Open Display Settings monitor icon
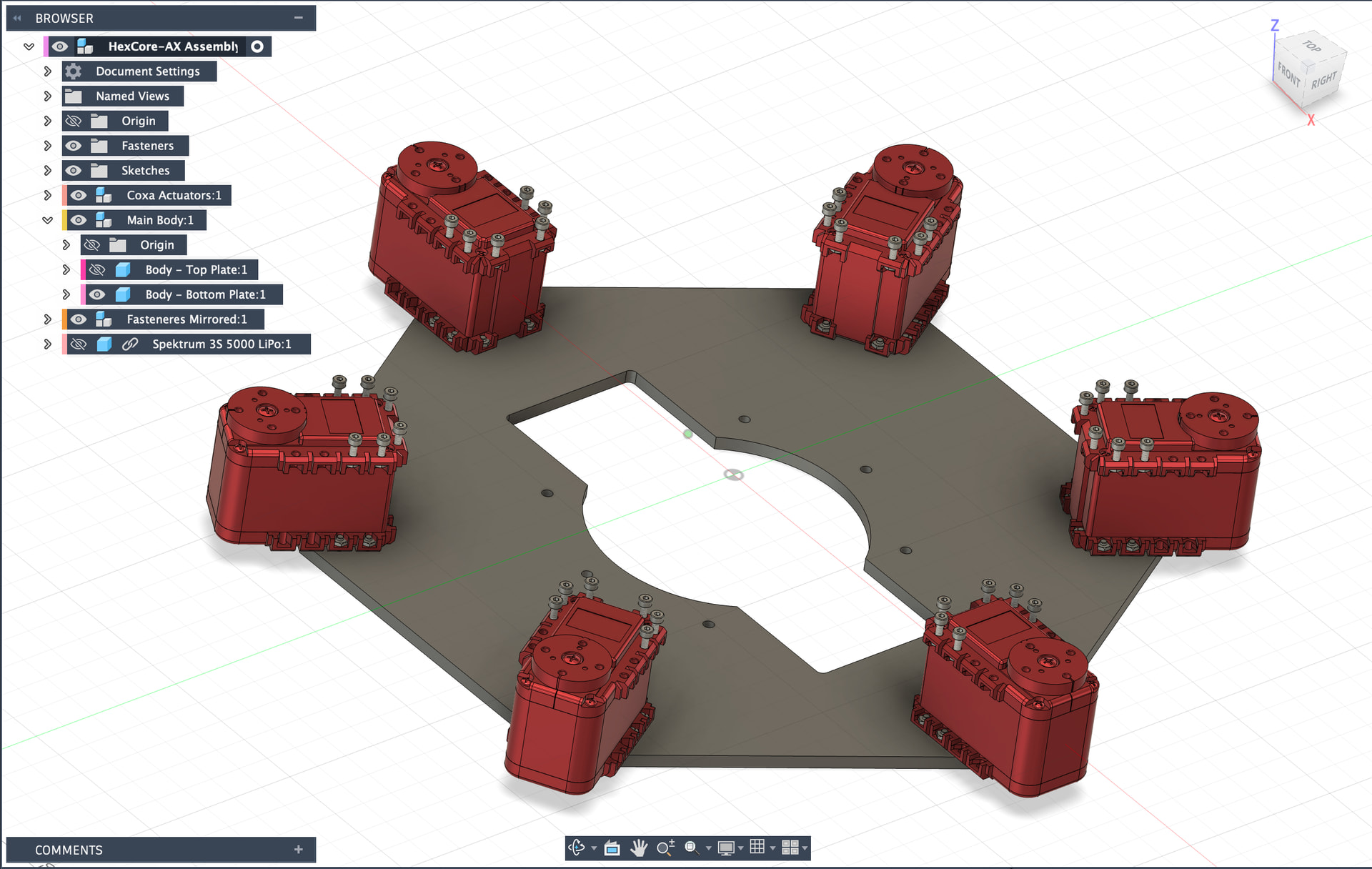Image resolution: width=1372 pixels, height=869 pixels. pos(726,848)
